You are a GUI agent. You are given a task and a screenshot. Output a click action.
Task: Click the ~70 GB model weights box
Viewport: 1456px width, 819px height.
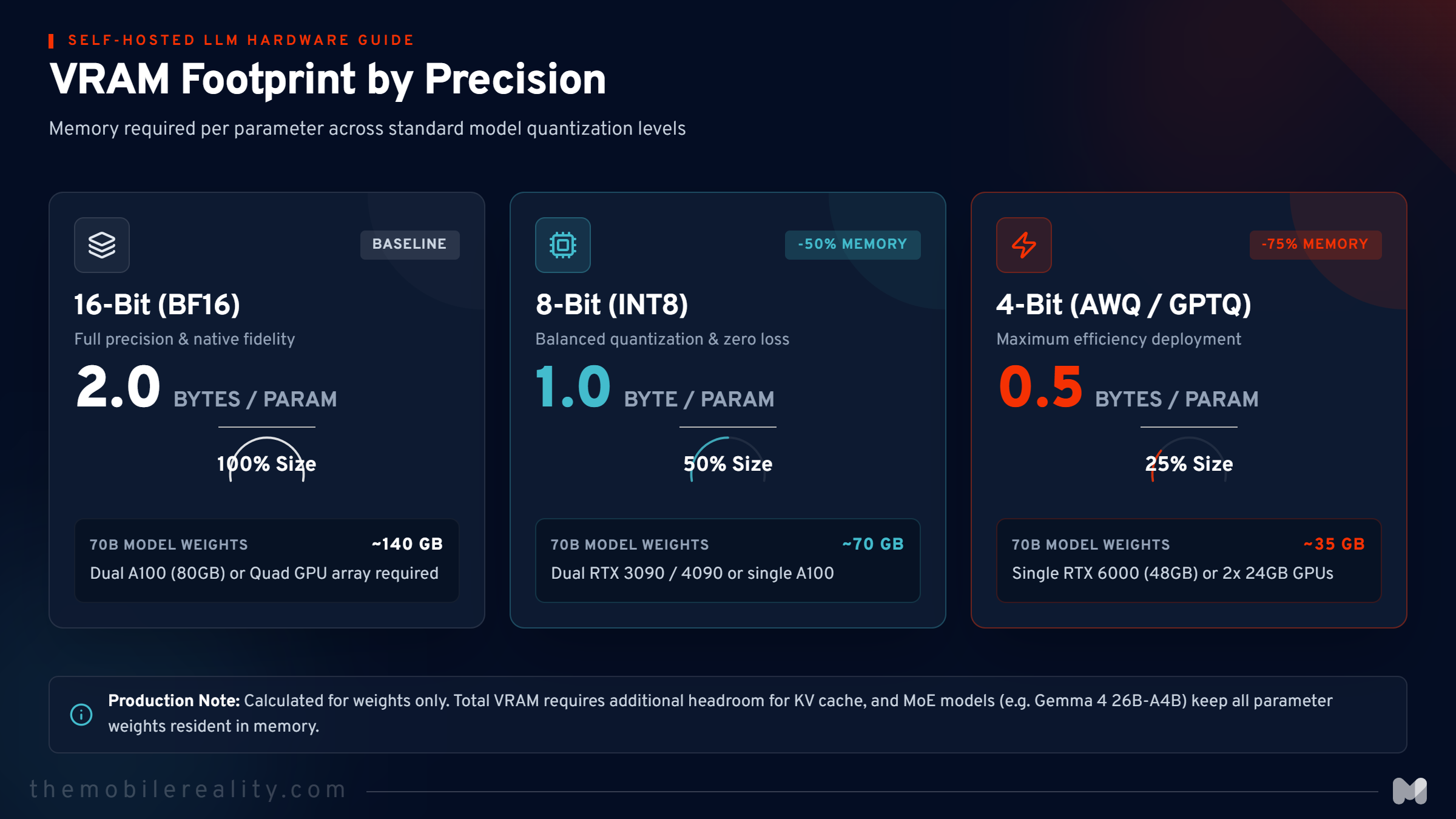click(x=728, y=560)
